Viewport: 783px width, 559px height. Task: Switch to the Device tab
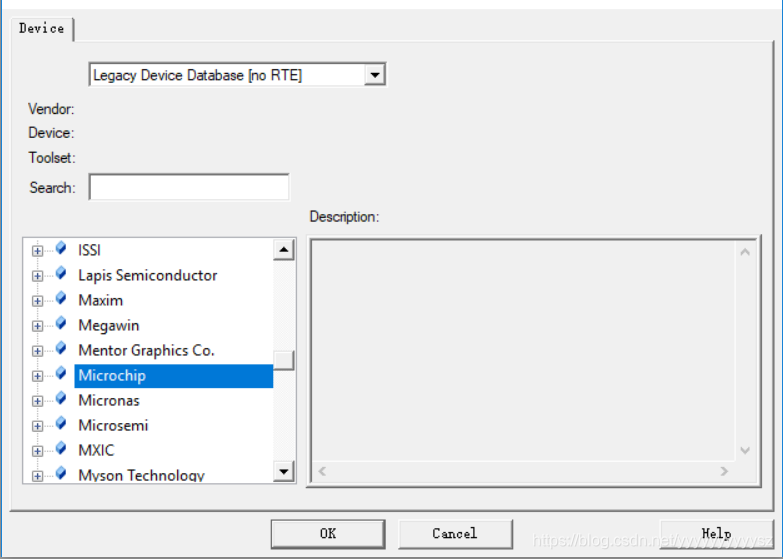coord(42,28)
